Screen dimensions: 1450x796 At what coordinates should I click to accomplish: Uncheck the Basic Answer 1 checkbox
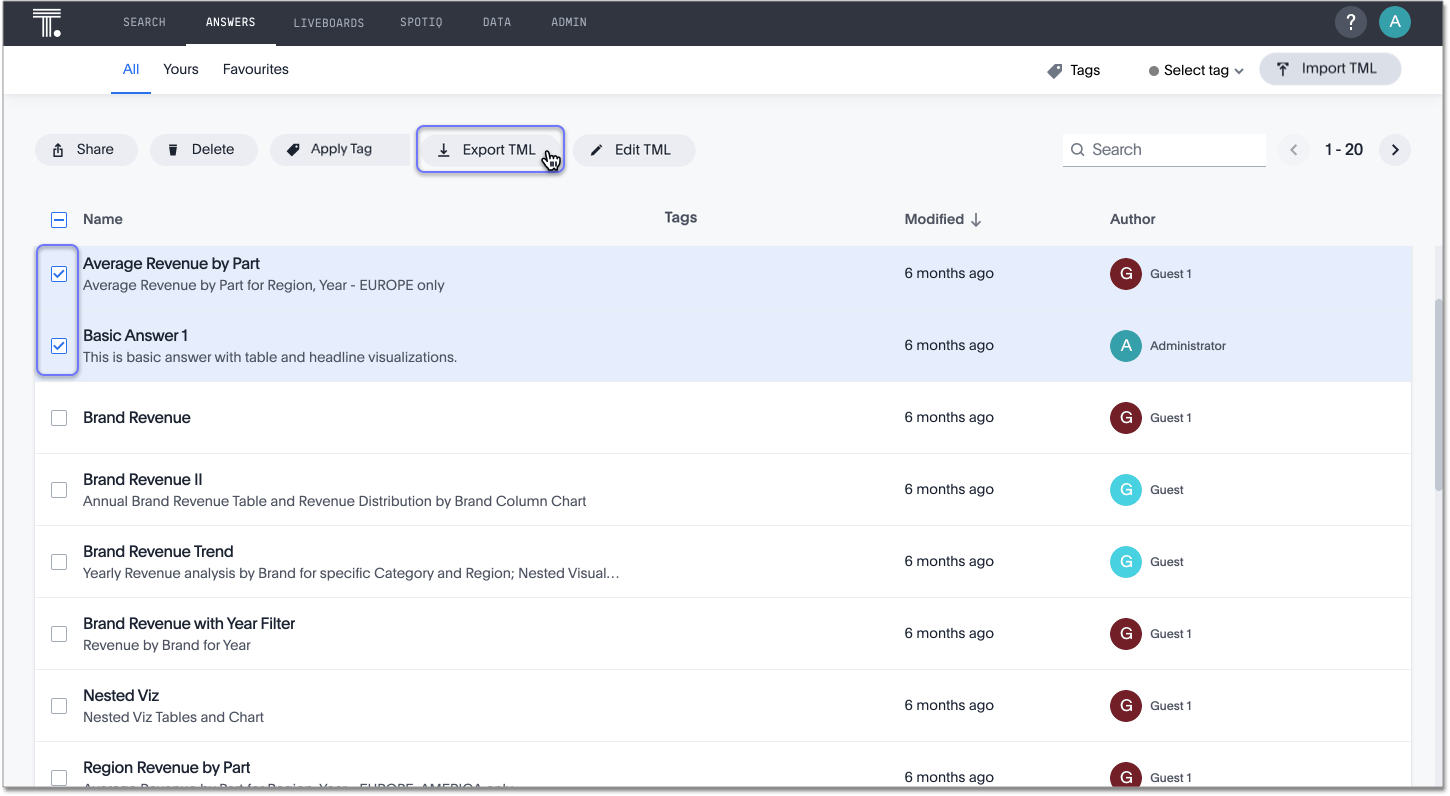[59, 346]
